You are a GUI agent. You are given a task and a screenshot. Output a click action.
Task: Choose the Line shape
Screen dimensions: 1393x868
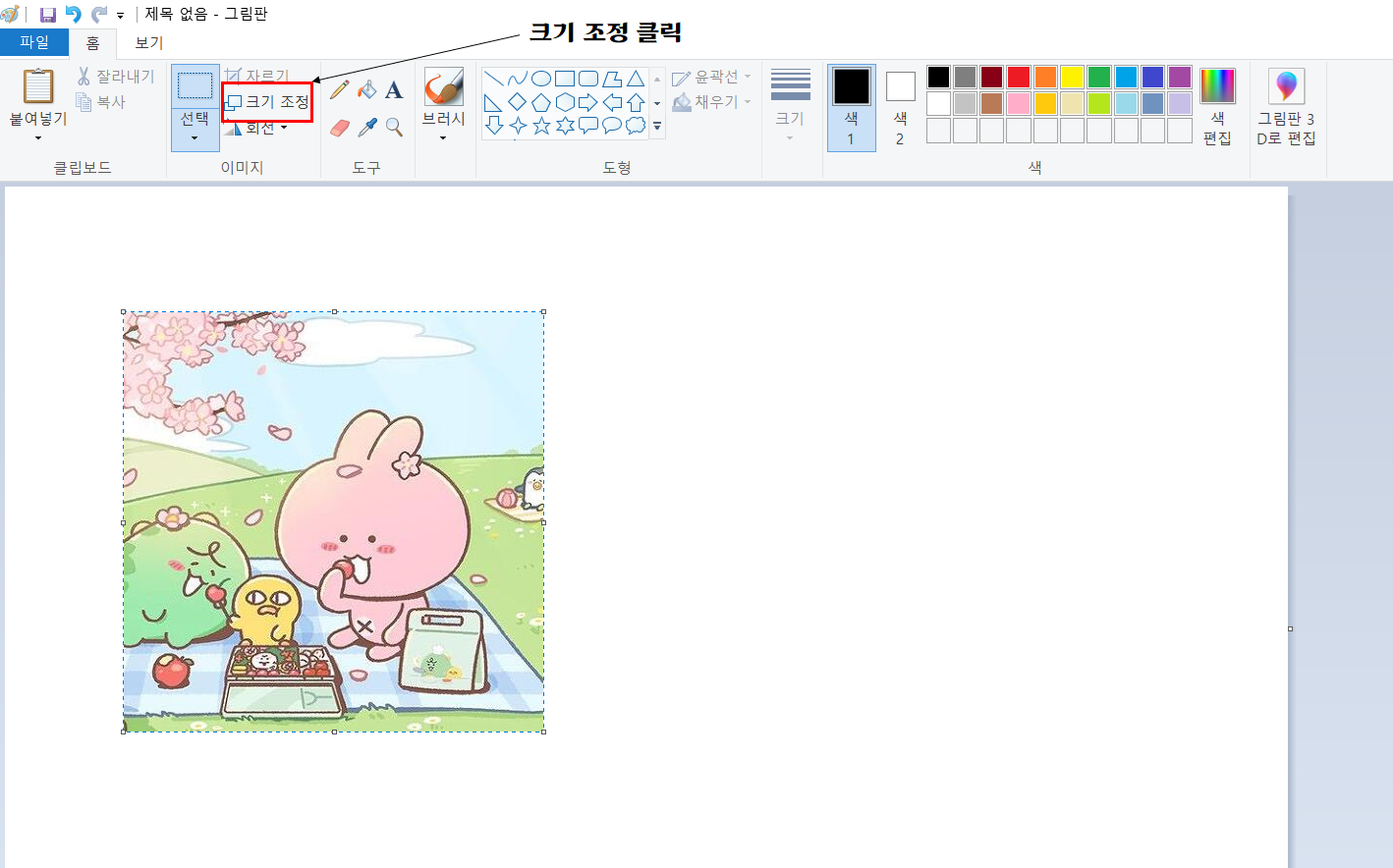tap(494, 79)
